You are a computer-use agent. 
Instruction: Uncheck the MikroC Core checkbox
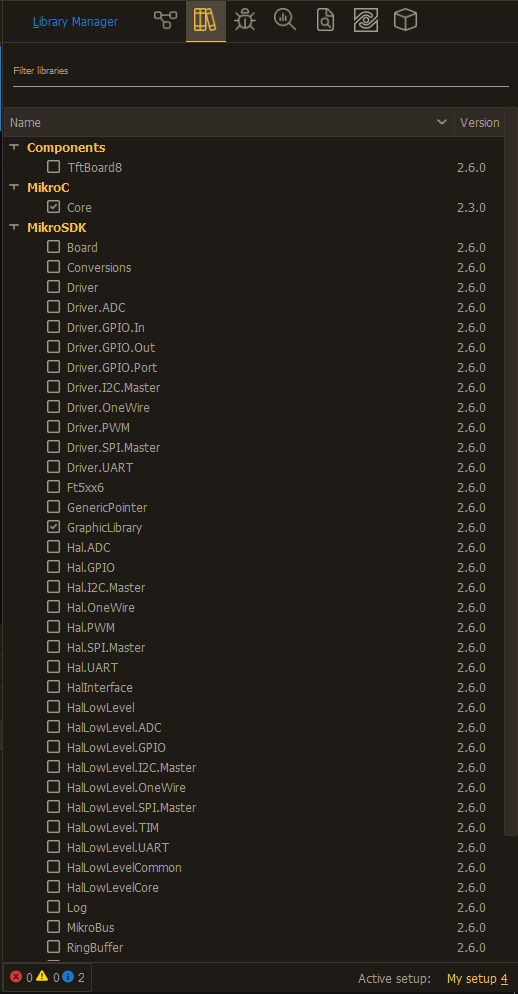click(54, 207)
